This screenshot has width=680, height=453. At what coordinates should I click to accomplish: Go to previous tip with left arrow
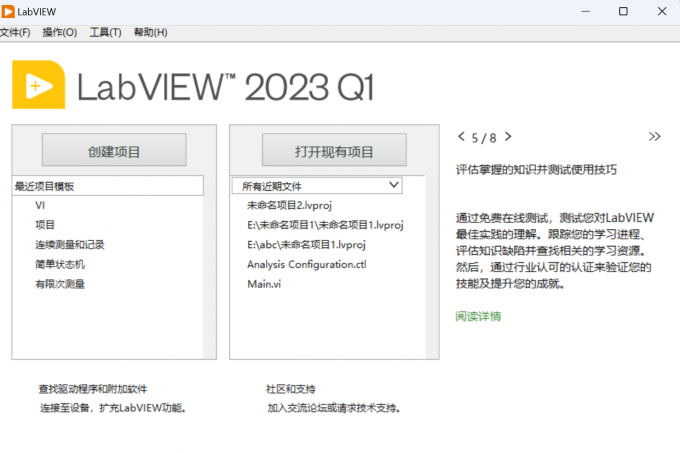(461, 137)
